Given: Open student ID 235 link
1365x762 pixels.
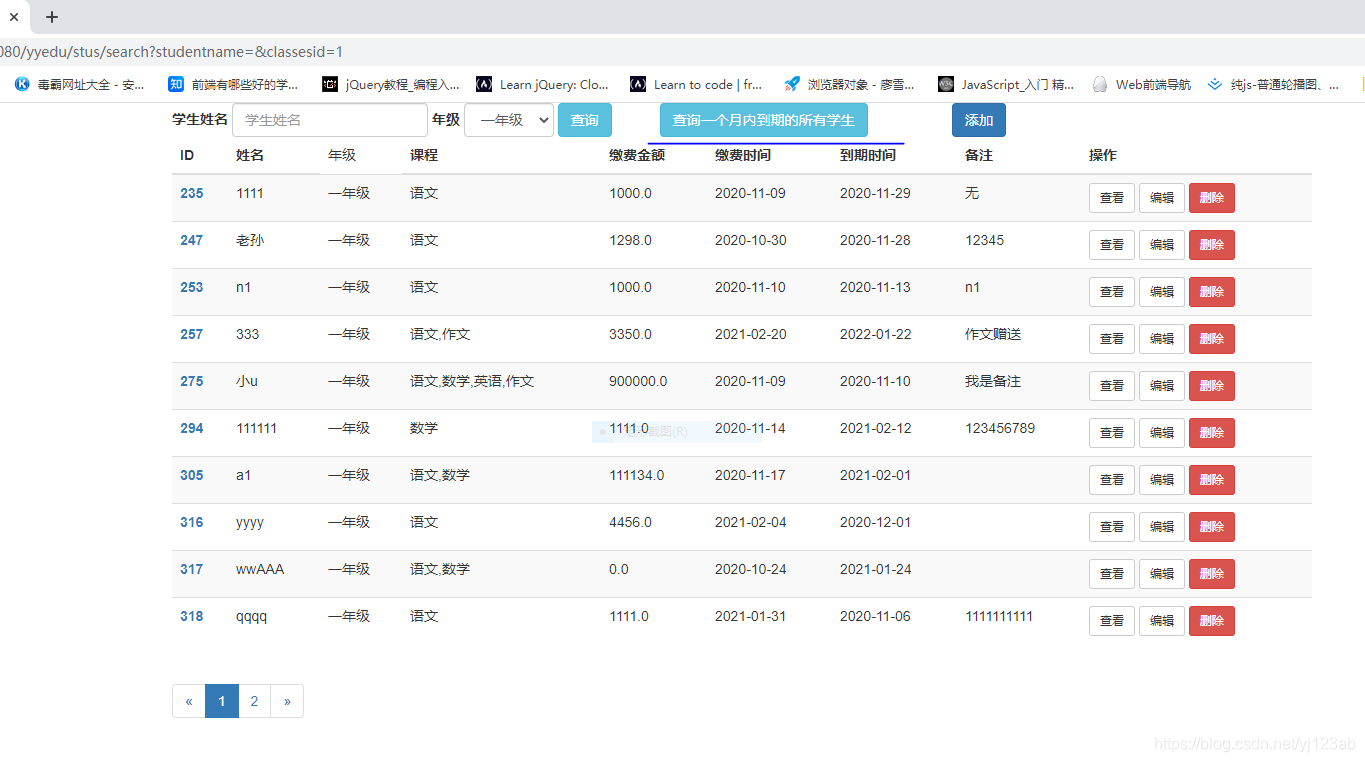Looking at the screenshot, I should click(x=192, y=193).
